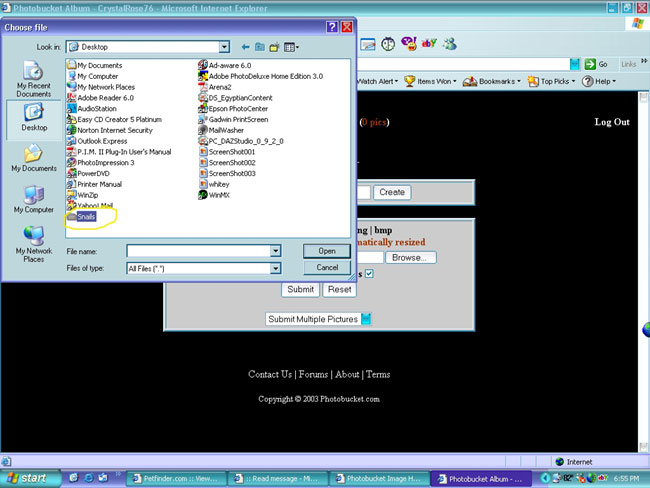
Task: Open My Network Places sidebar shortcut
Action: (33, 243)
